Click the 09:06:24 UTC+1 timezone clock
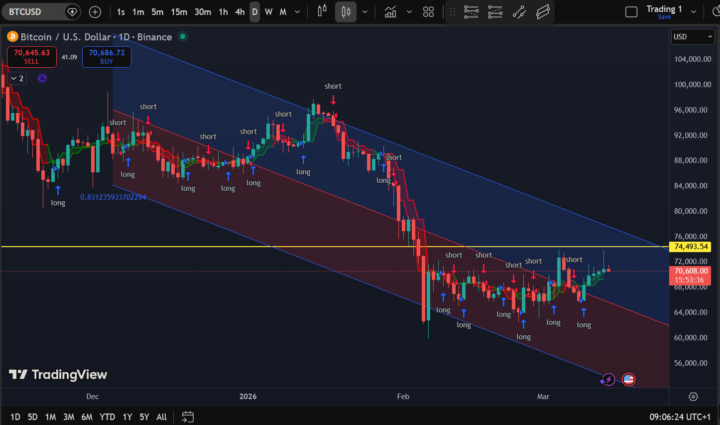Viewport: 720px width, 425px height. (x=680, y=417)
